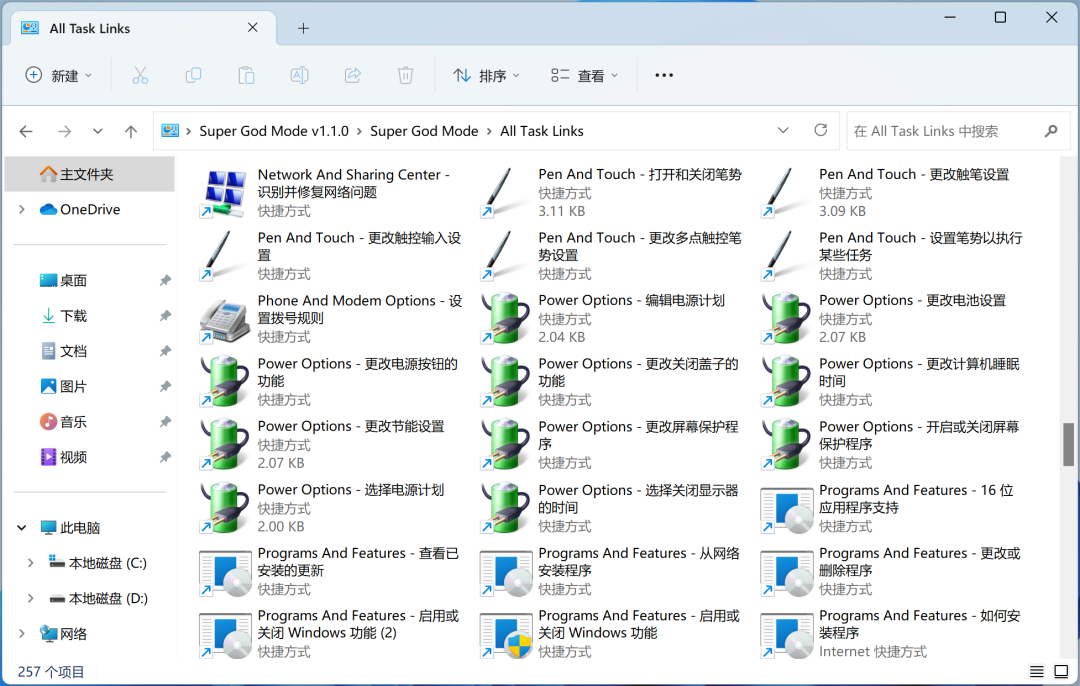Add a new tab with plus button
1080x686 pixels.
(x=303, y=28)
